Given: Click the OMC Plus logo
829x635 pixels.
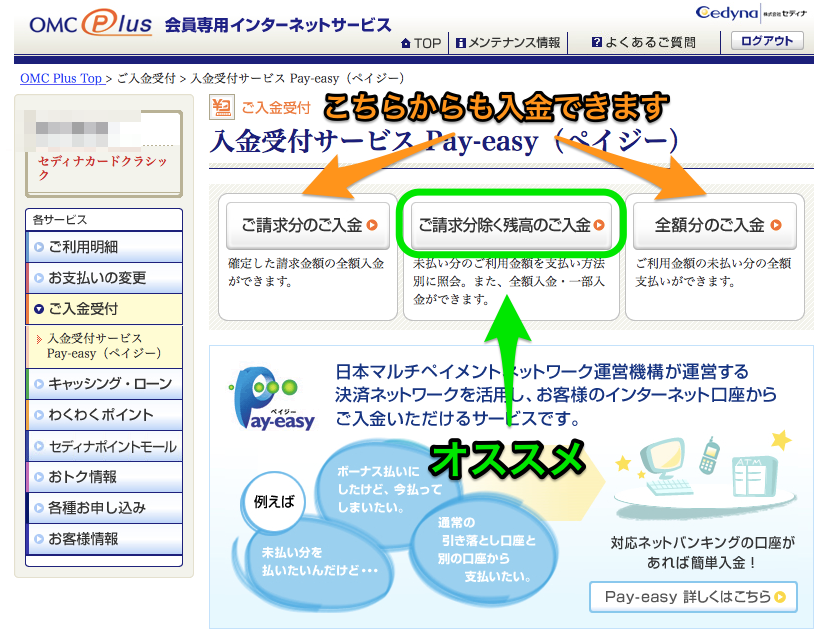Looking at the screenshot, I should 91,23.
